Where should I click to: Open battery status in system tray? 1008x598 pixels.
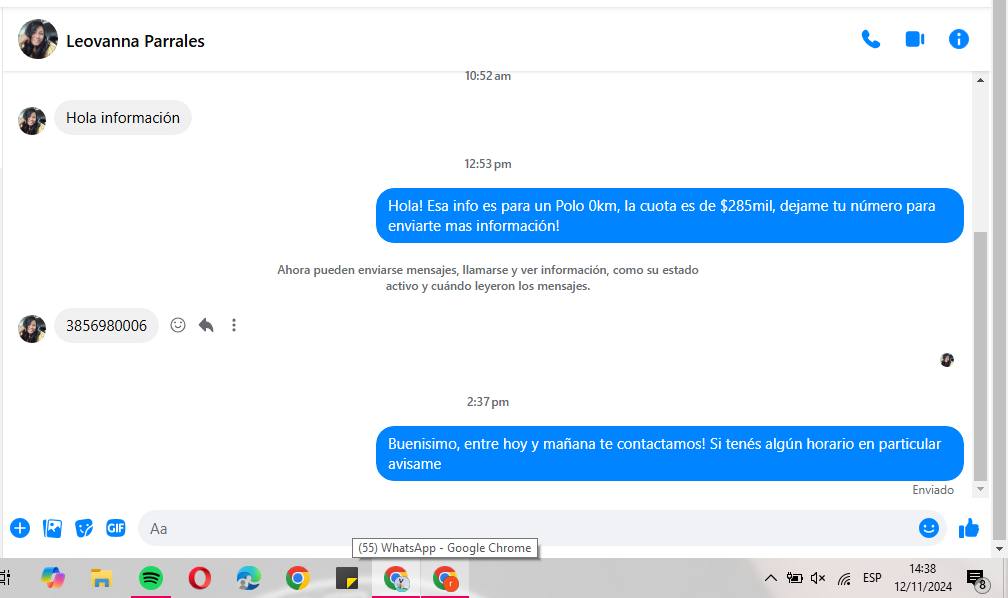(x=795, y=578)
